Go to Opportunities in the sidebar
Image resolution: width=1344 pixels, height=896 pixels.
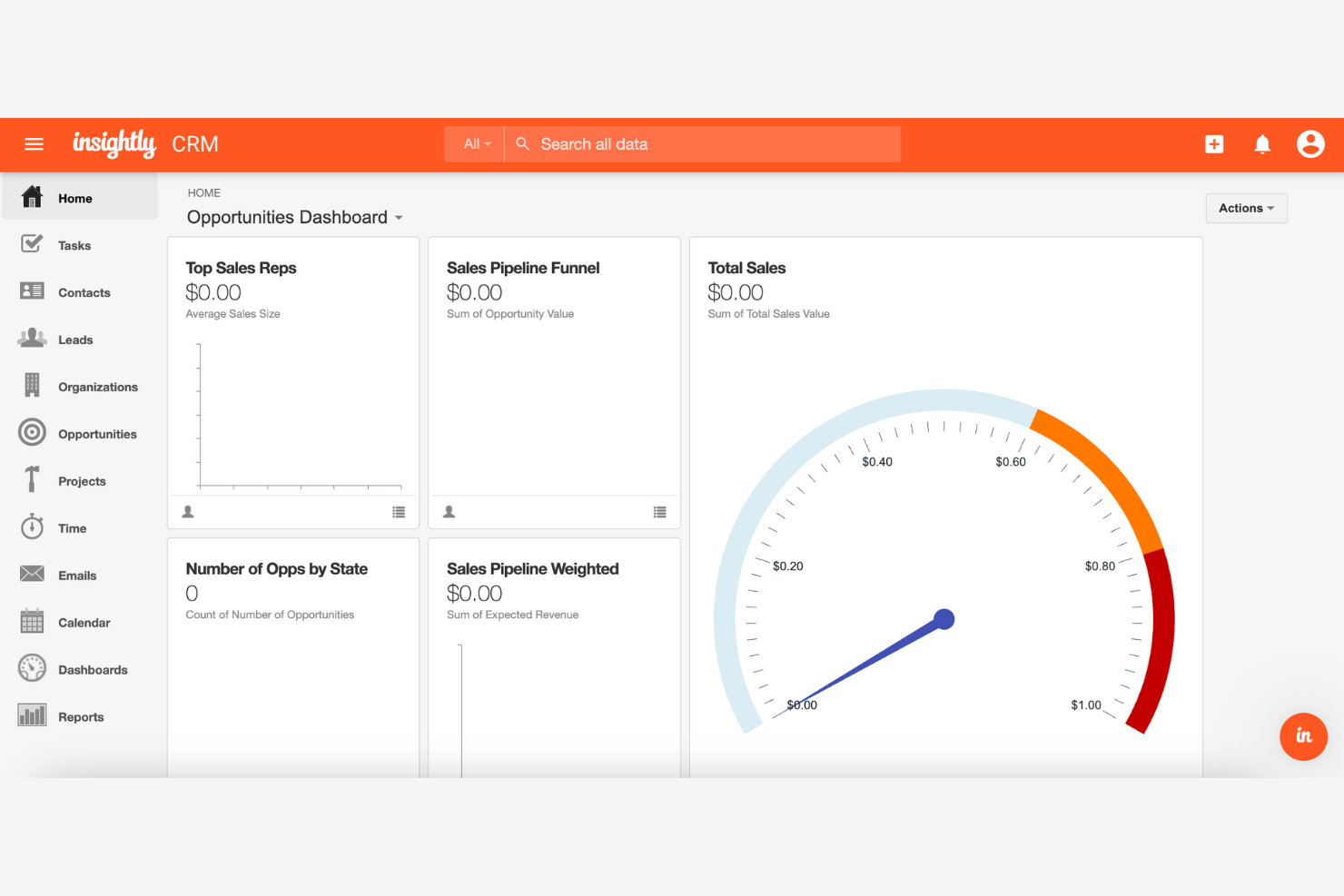[97, 434]
